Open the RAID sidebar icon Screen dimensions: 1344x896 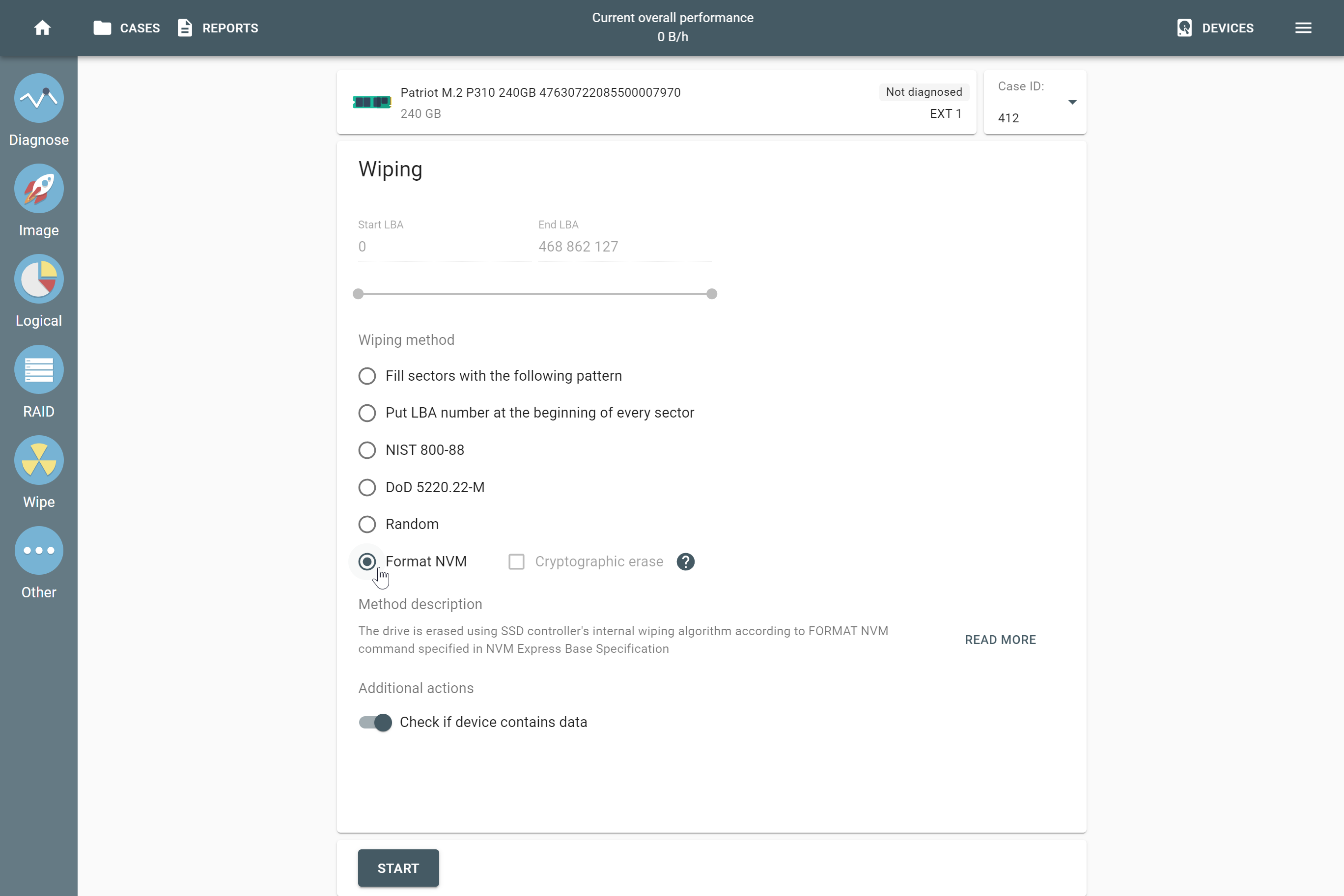pos(39,370)
